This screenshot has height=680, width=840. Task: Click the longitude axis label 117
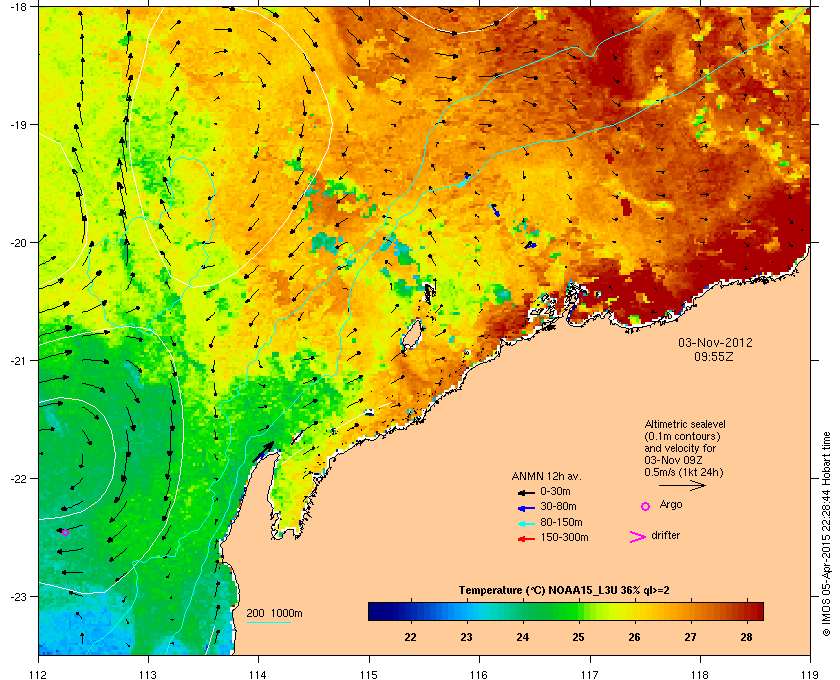tap(590, 674)
